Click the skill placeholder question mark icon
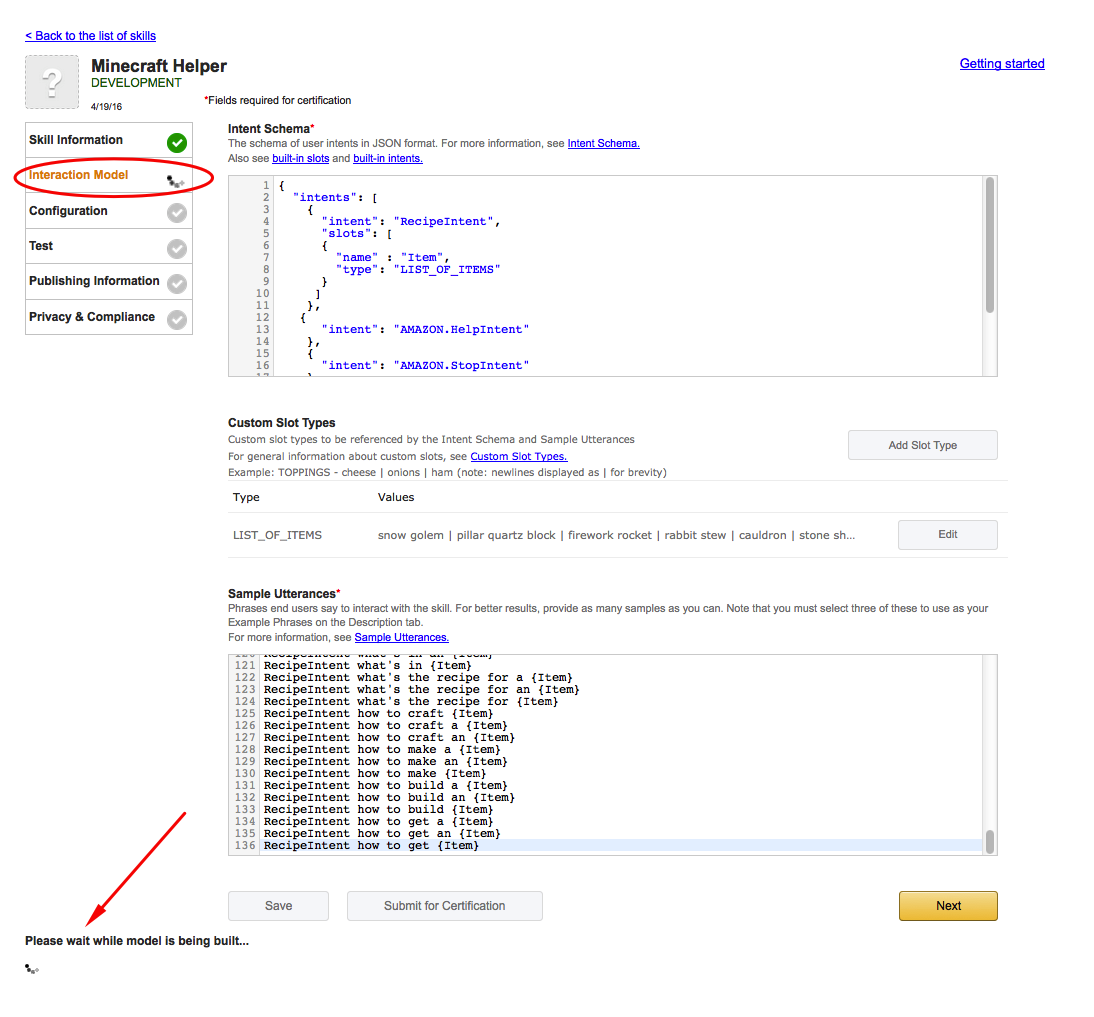 (52, 82)
